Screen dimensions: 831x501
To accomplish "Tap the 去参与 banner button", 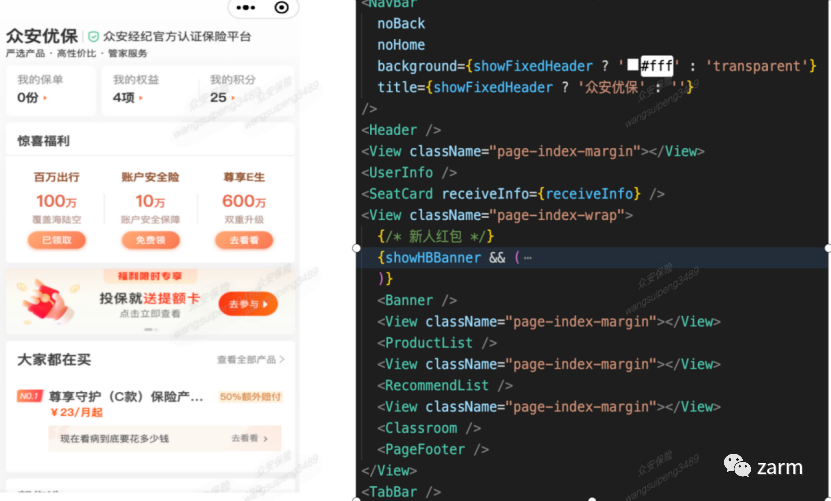I will click(248, 304).
